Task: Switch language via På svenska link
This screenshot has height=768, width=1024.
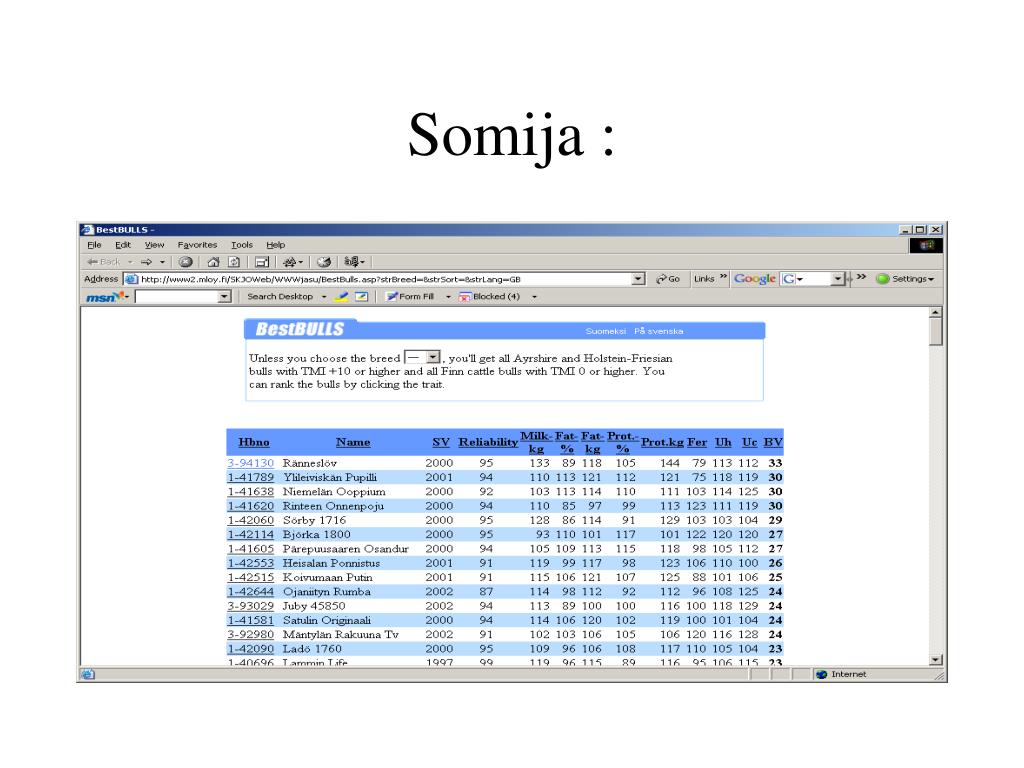Action: (658, 331)
